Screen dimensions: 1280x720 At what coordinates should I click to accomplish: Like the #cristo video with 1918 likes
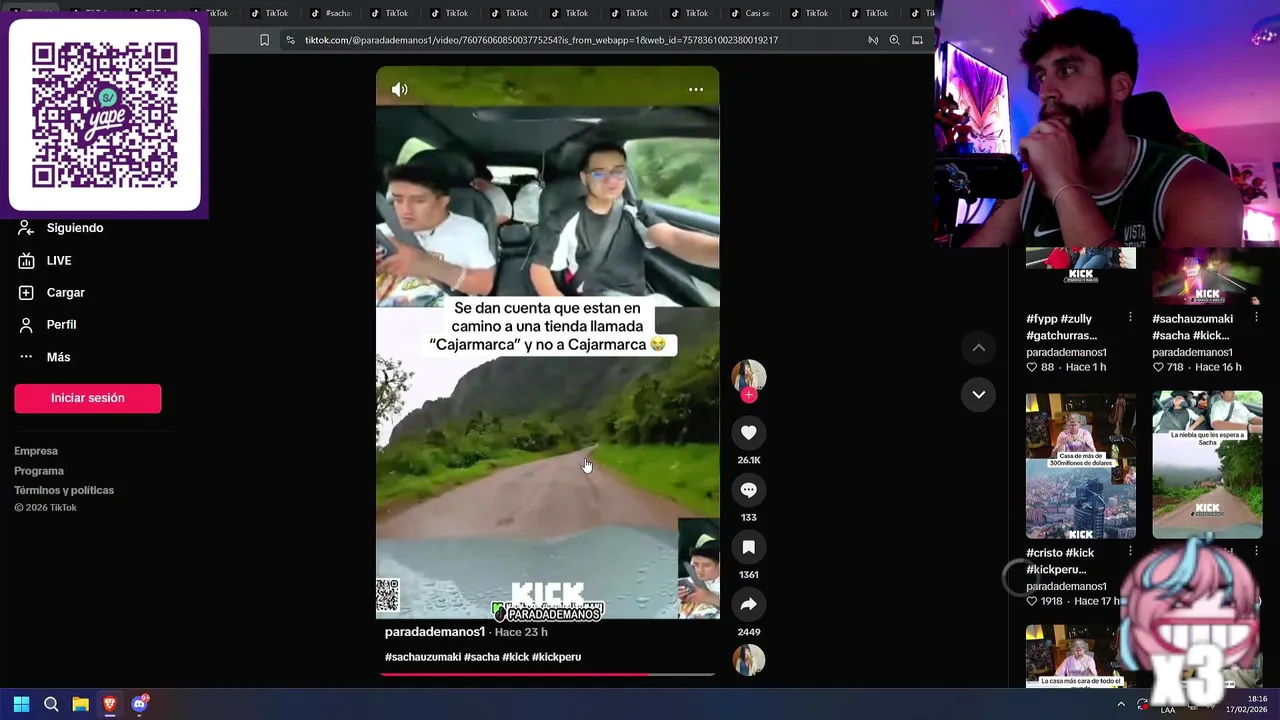tap(1032, 601)
